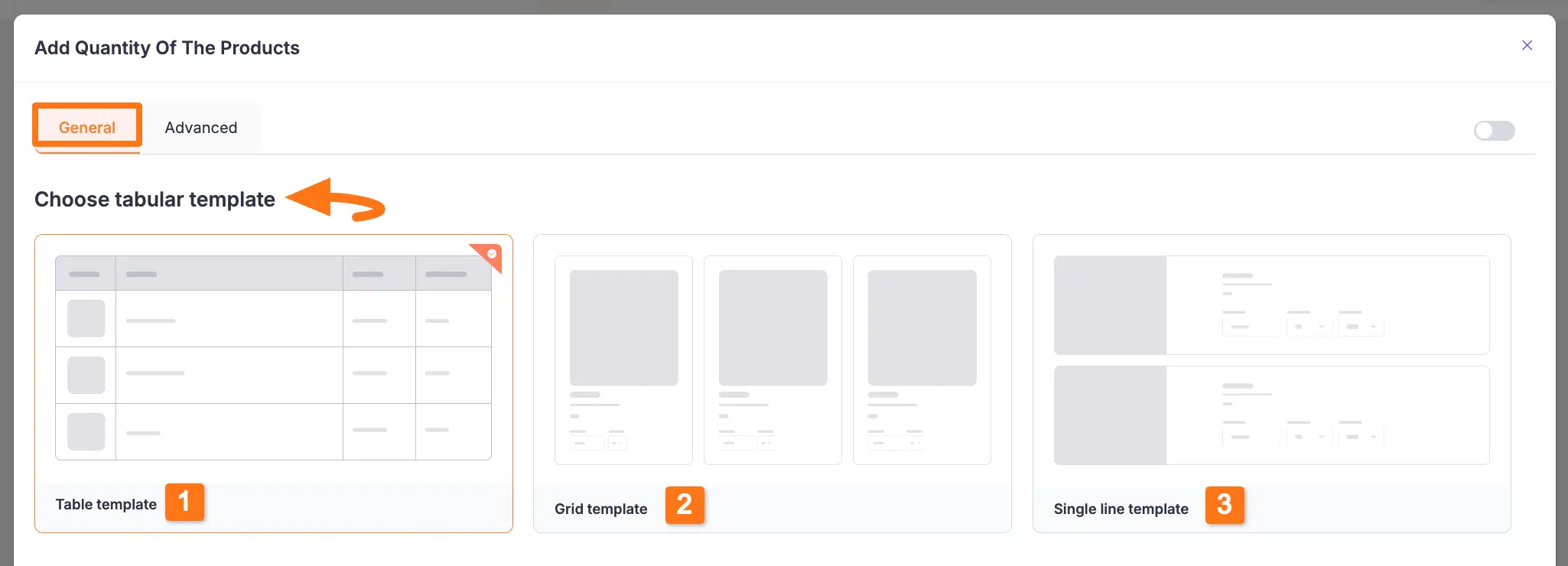
Task: Click the bottom row of single line preview
Action: (x=1271, y=415)
